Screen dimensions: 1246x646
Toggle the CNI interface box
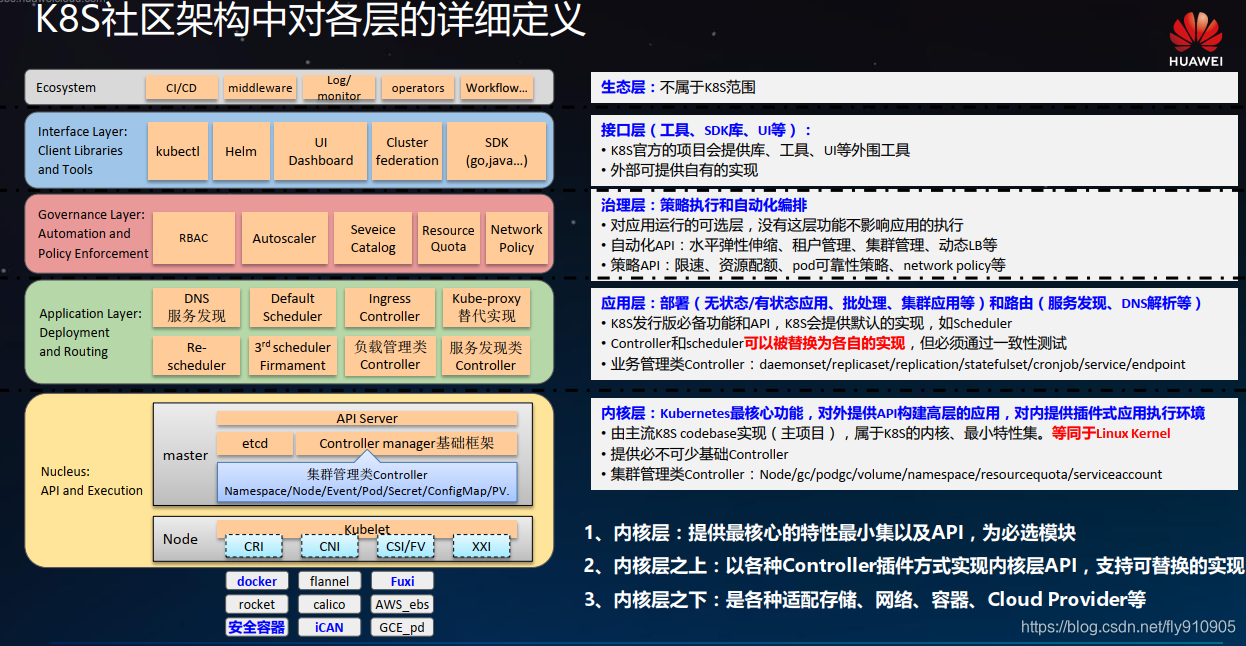329,546
